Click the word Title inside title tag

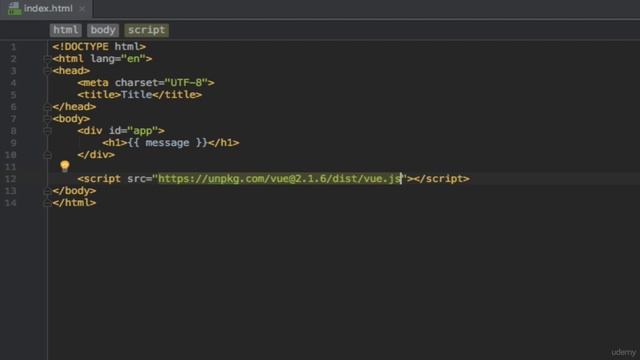click(136, 95)
